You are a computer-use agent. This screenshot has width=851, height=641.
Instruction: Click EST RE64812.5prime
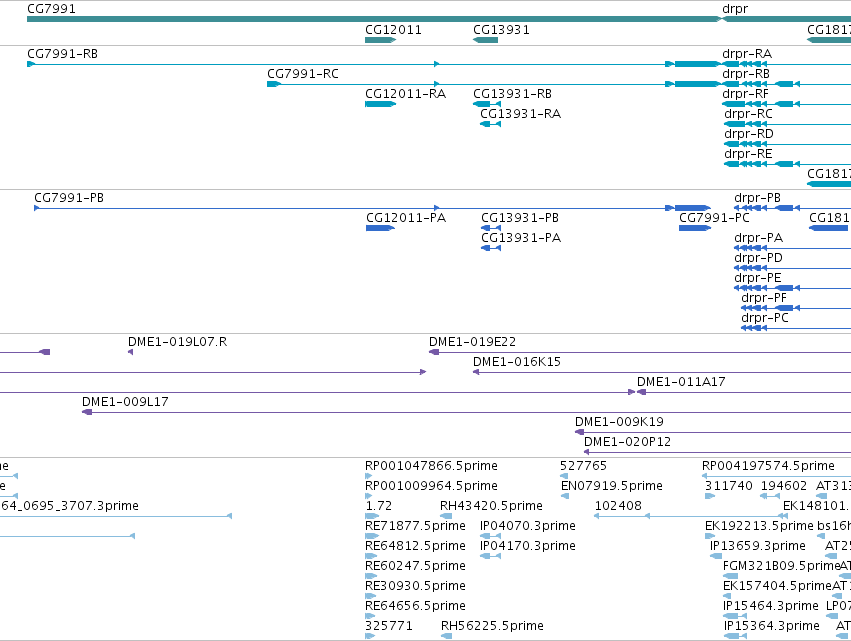415,547
